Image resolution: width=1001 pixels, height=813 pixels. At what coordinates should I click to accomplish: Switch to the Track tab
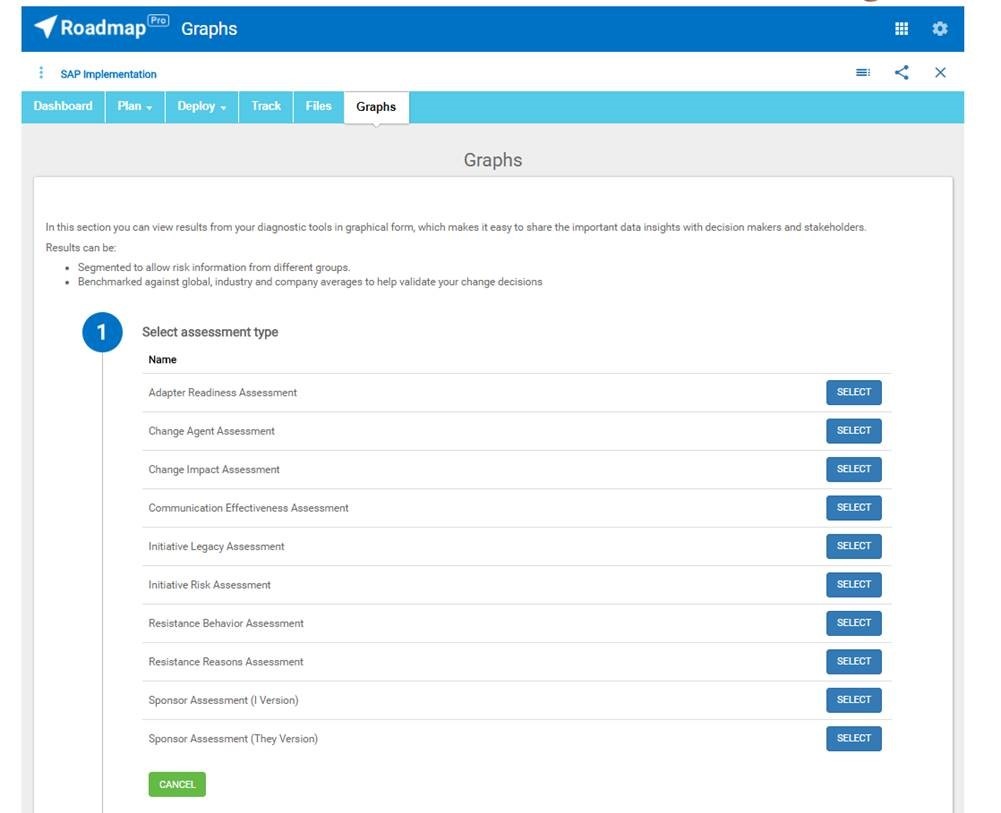click(266, 107)
